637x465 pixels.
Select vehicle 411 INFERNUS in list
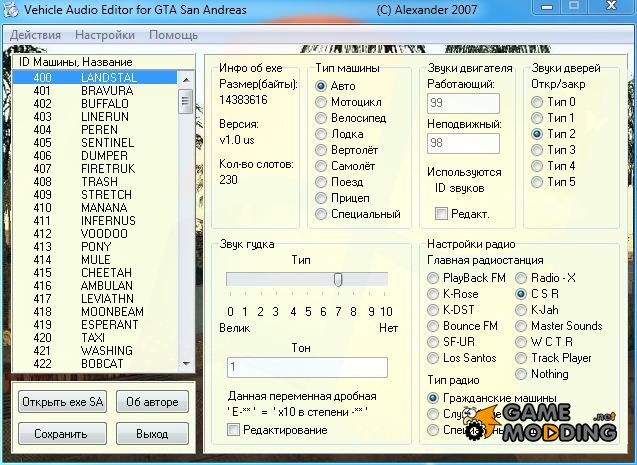coord(95,221)
